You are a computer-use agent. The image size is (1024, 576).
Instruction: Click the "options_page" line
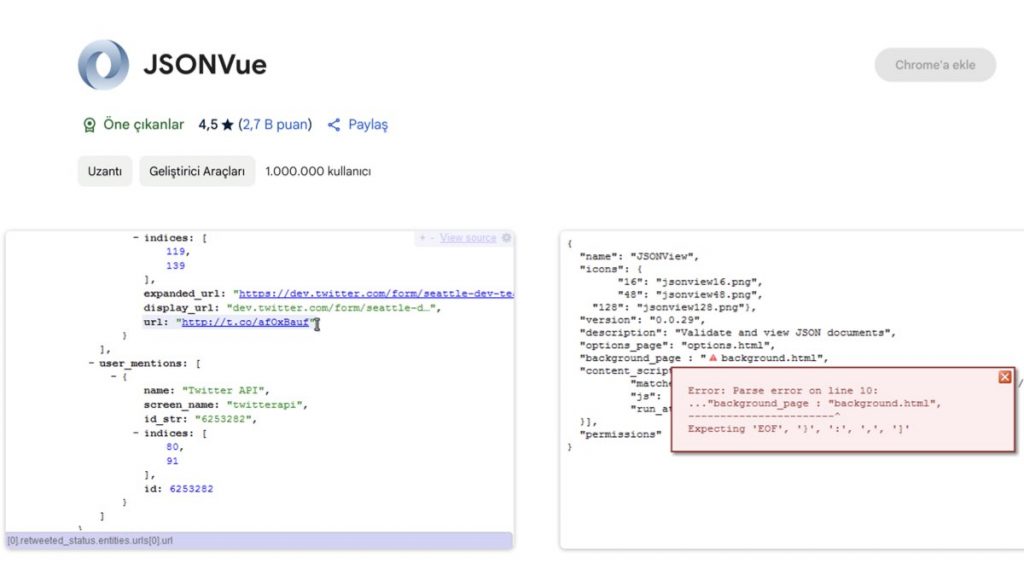[x=677, y=345]
